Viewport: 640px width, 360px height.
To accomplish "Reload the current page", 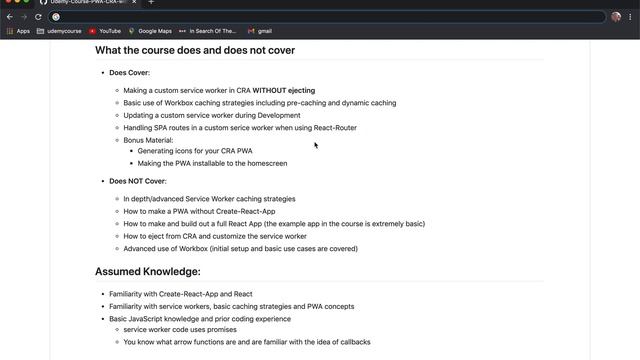I will click(x=38, y=17).
